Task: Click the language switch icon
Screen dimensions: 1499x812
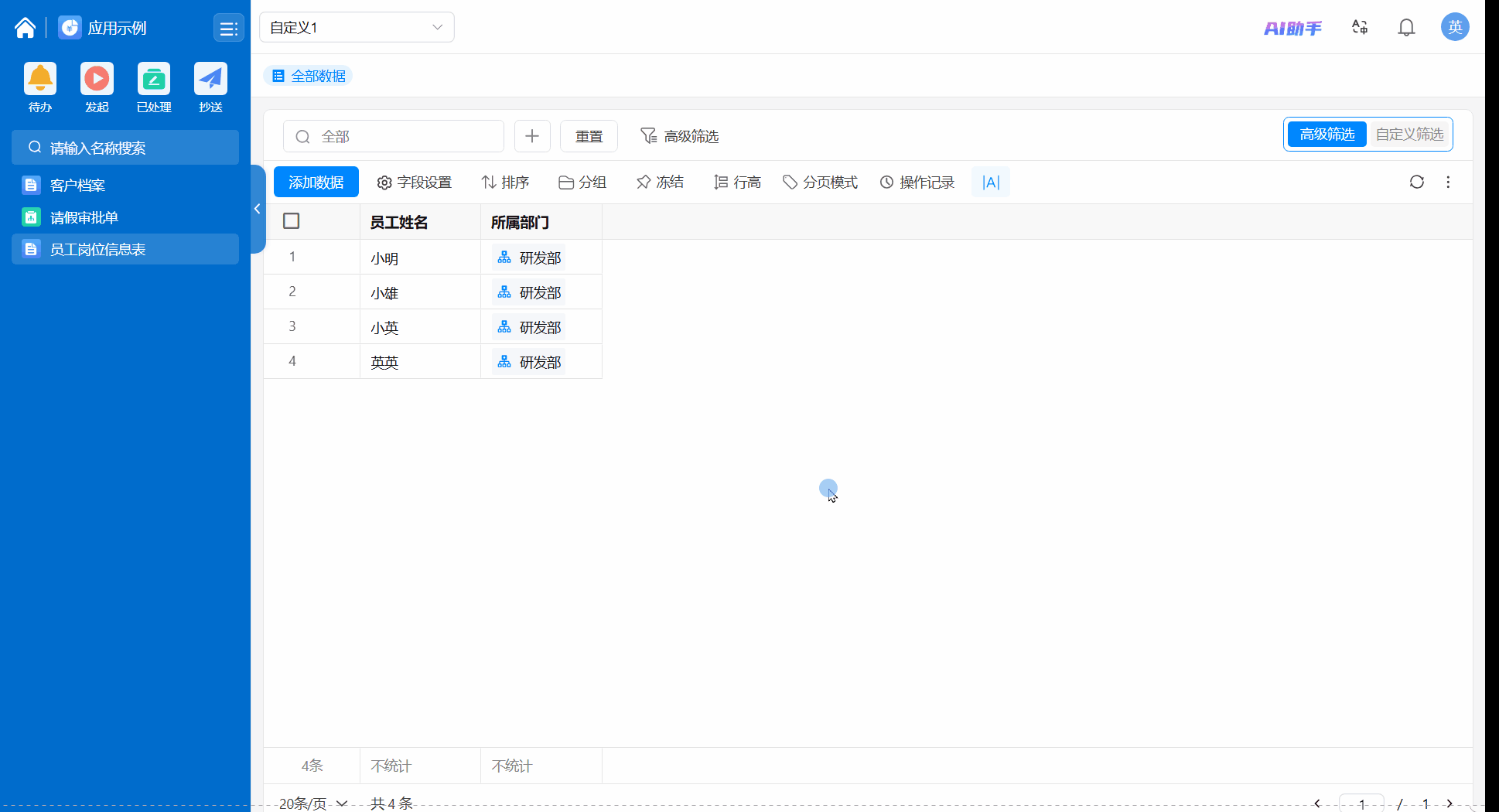Action: pos(1360,28)
